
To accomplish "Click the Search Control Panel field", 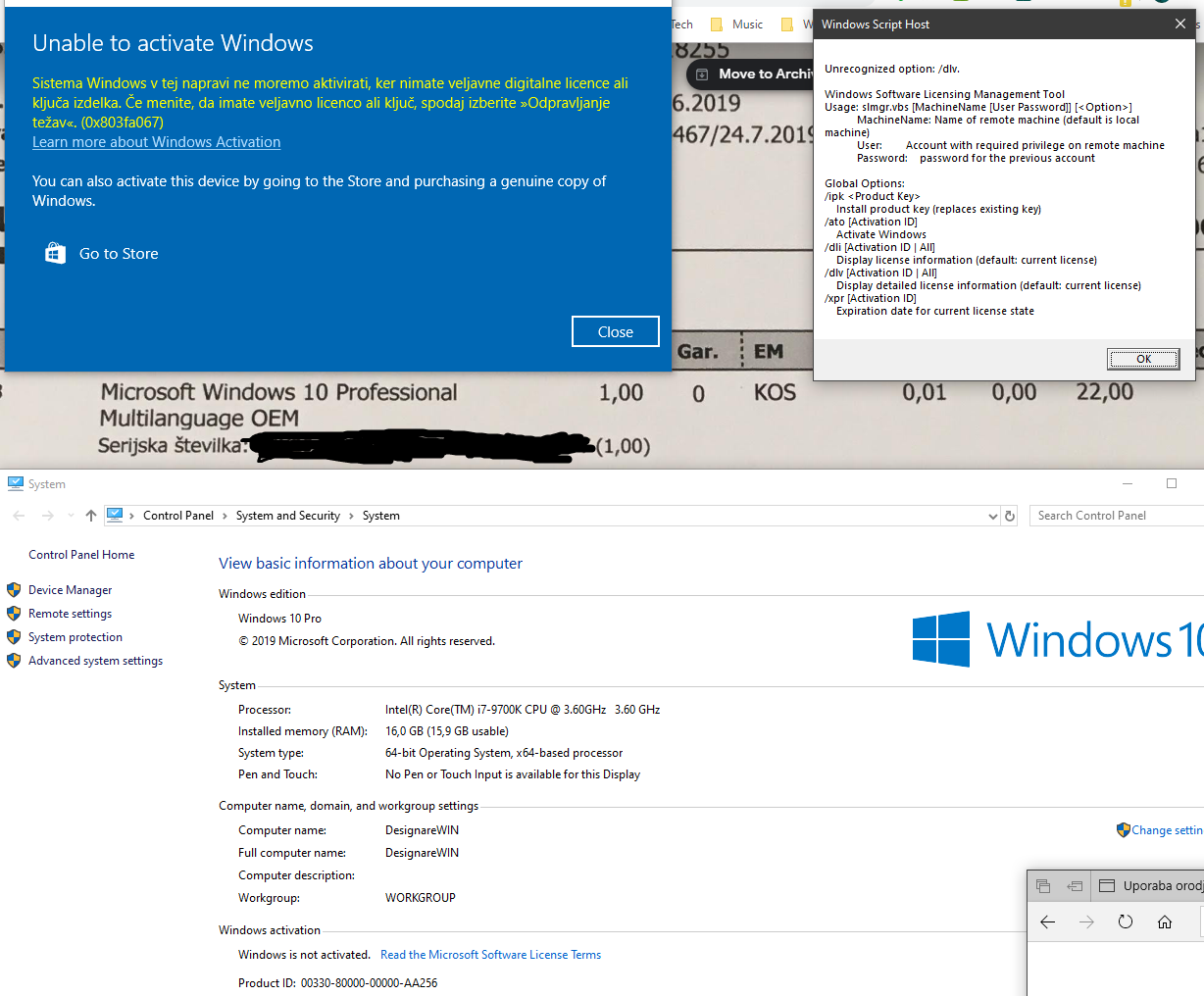I will pos(1117,516).
